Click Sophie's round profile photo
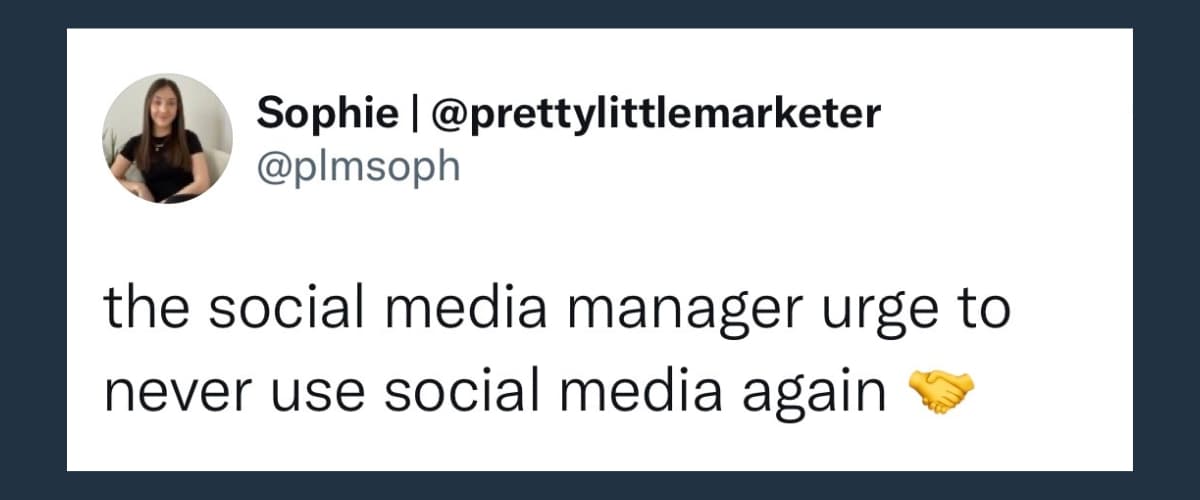The height and width of the screenshot is (500, 1200). [167, 138]
